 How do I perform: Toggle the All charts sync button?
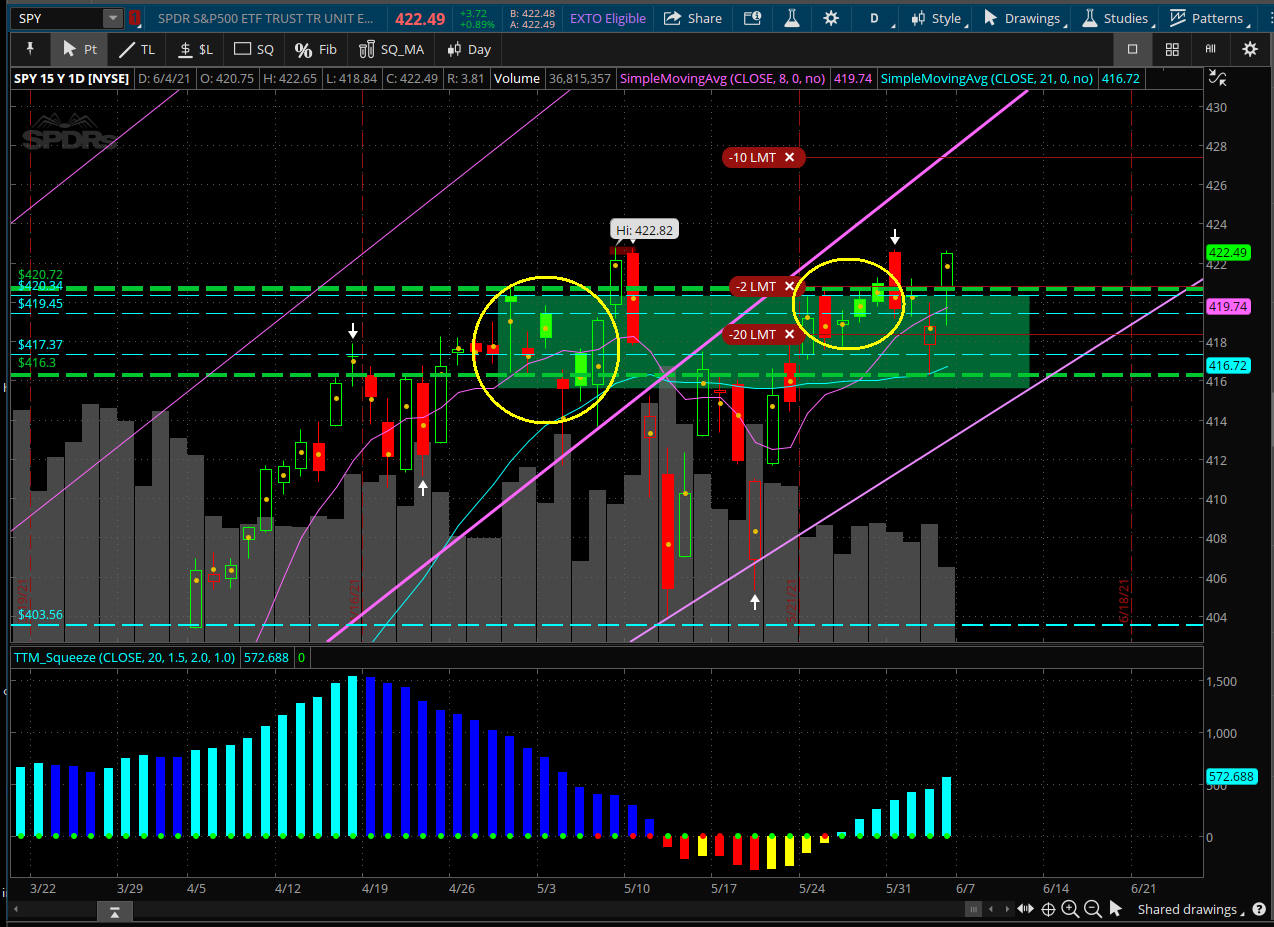click(x=1211, y=49)
